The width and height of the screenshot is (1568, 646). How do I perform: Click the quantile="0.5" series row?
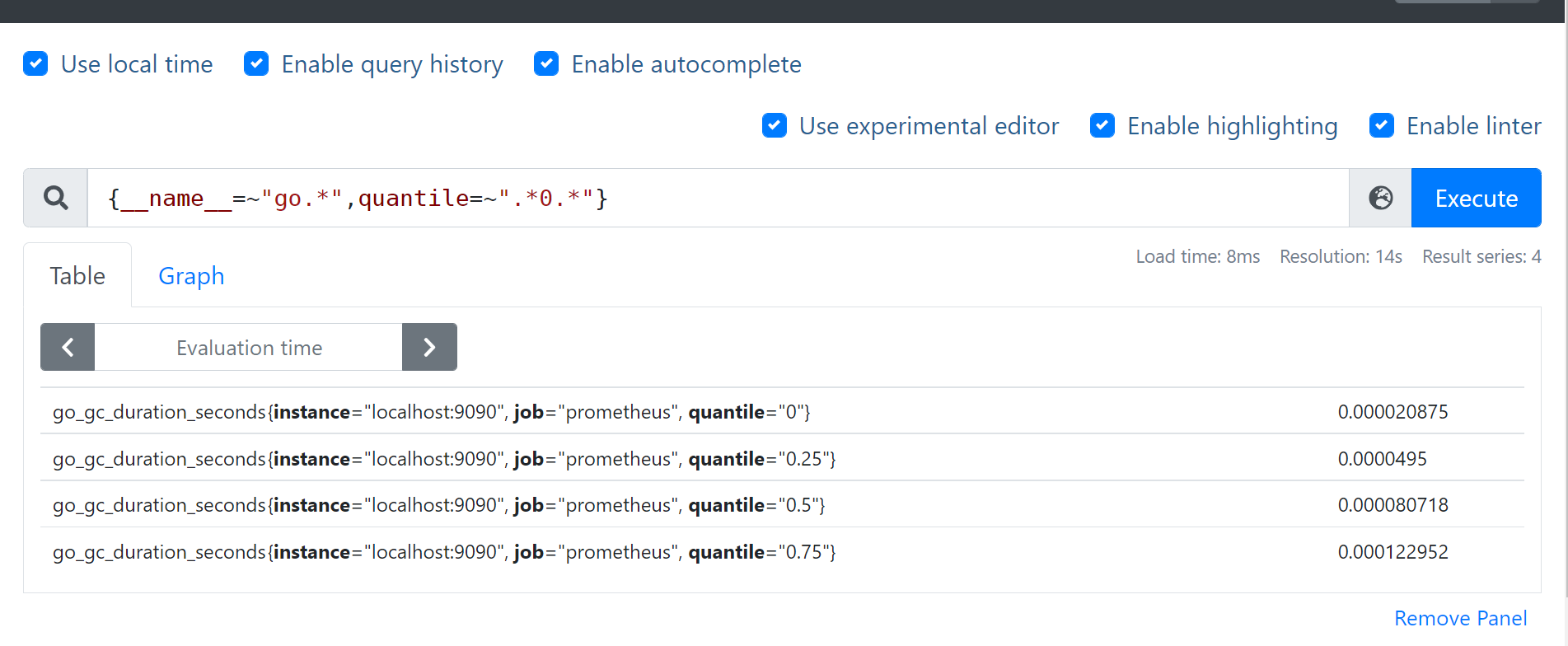(x=438, y=505)
